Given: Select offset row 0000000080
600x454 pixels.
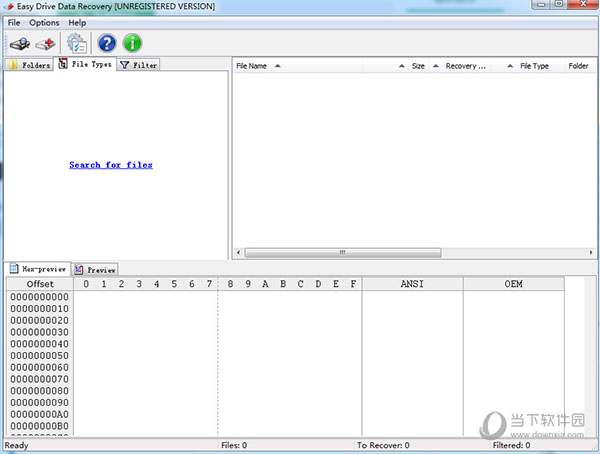Looking at the screenshot, I should (40, 391).
